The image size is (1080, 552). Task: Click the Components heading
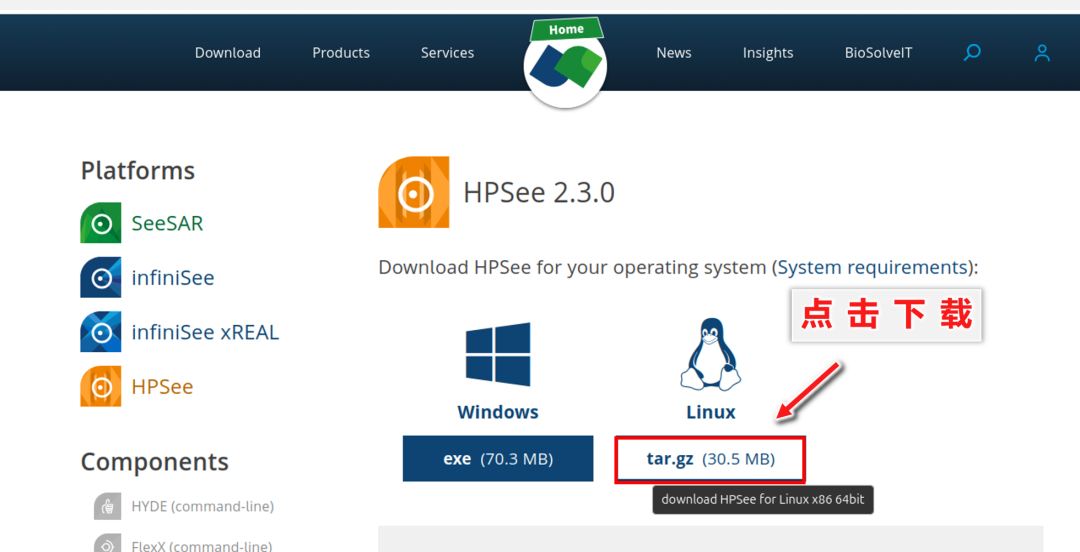154,462
